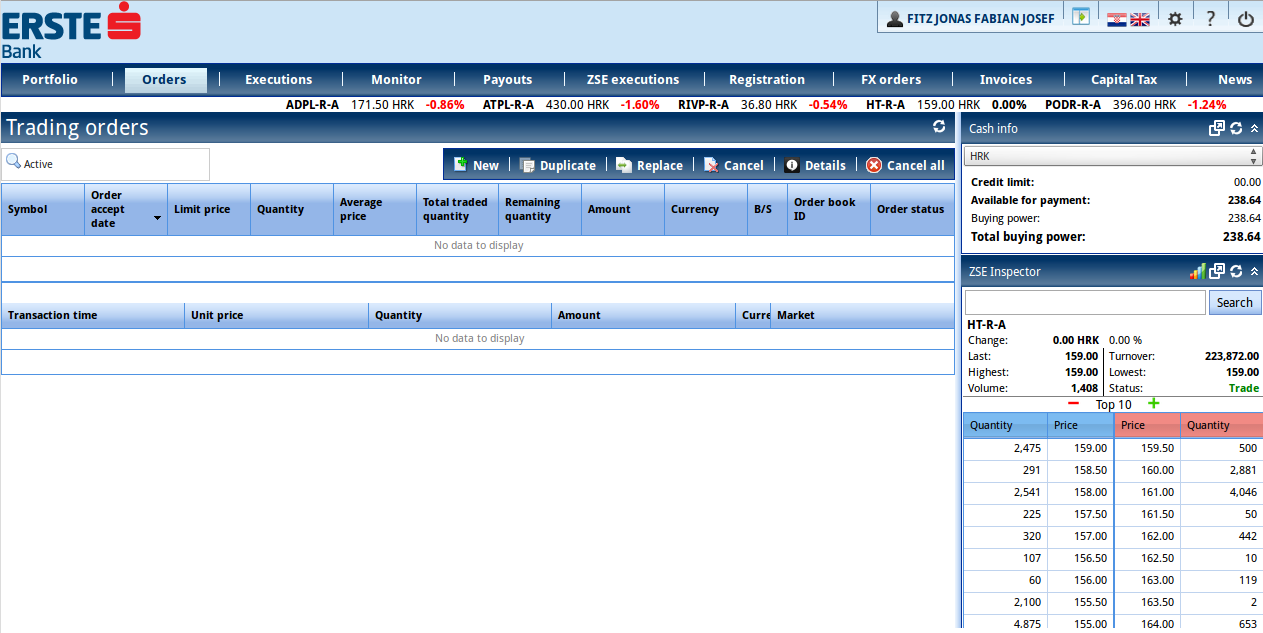Click the panel layout icon beside username
Image resolution: width=1263 pixels, height=633 pixels.
tap(1080, 17)
